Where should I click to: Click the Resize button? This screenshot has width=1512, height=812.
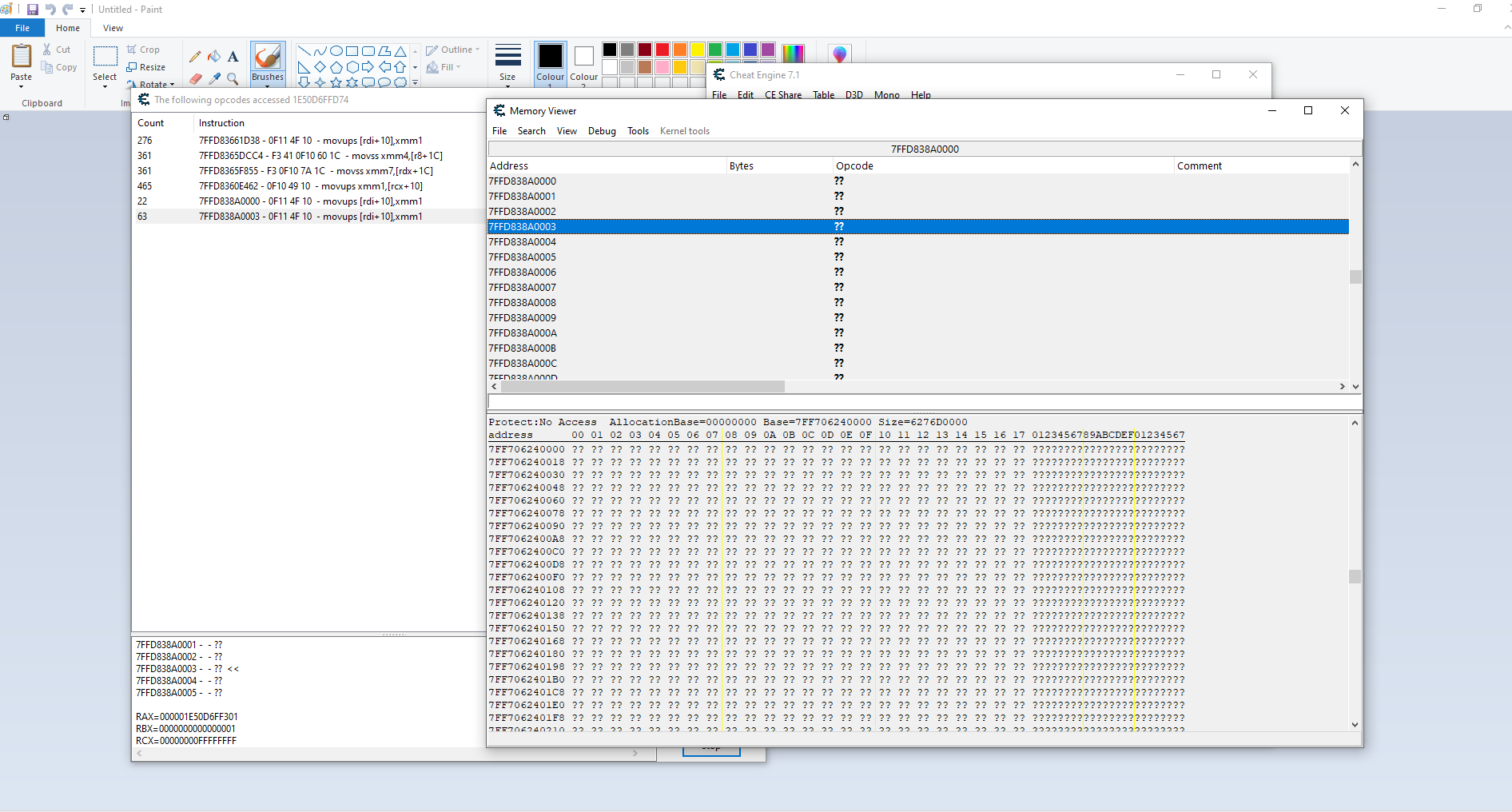coord(146,67)
